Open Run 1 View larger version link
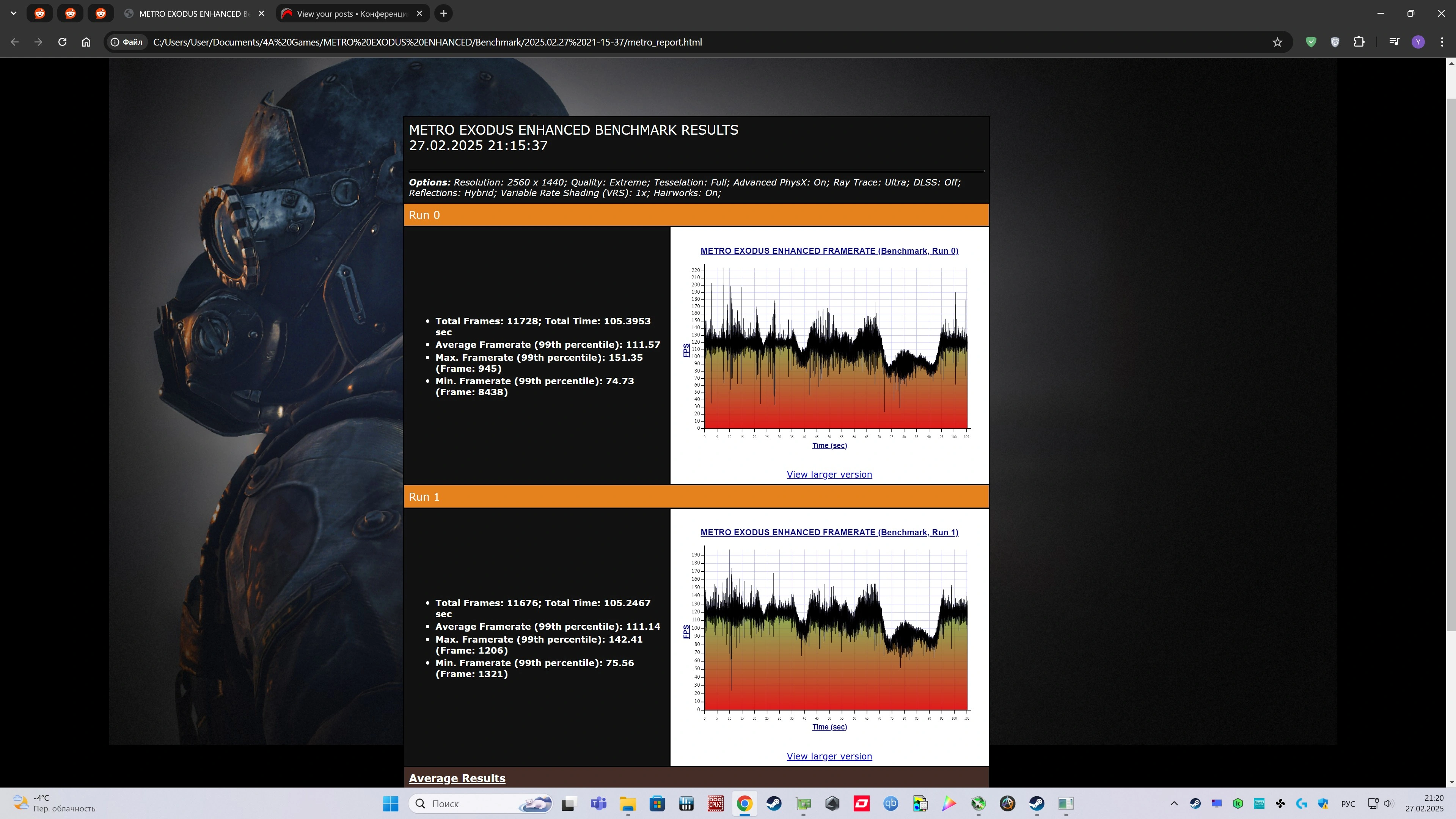 [829, 756]
